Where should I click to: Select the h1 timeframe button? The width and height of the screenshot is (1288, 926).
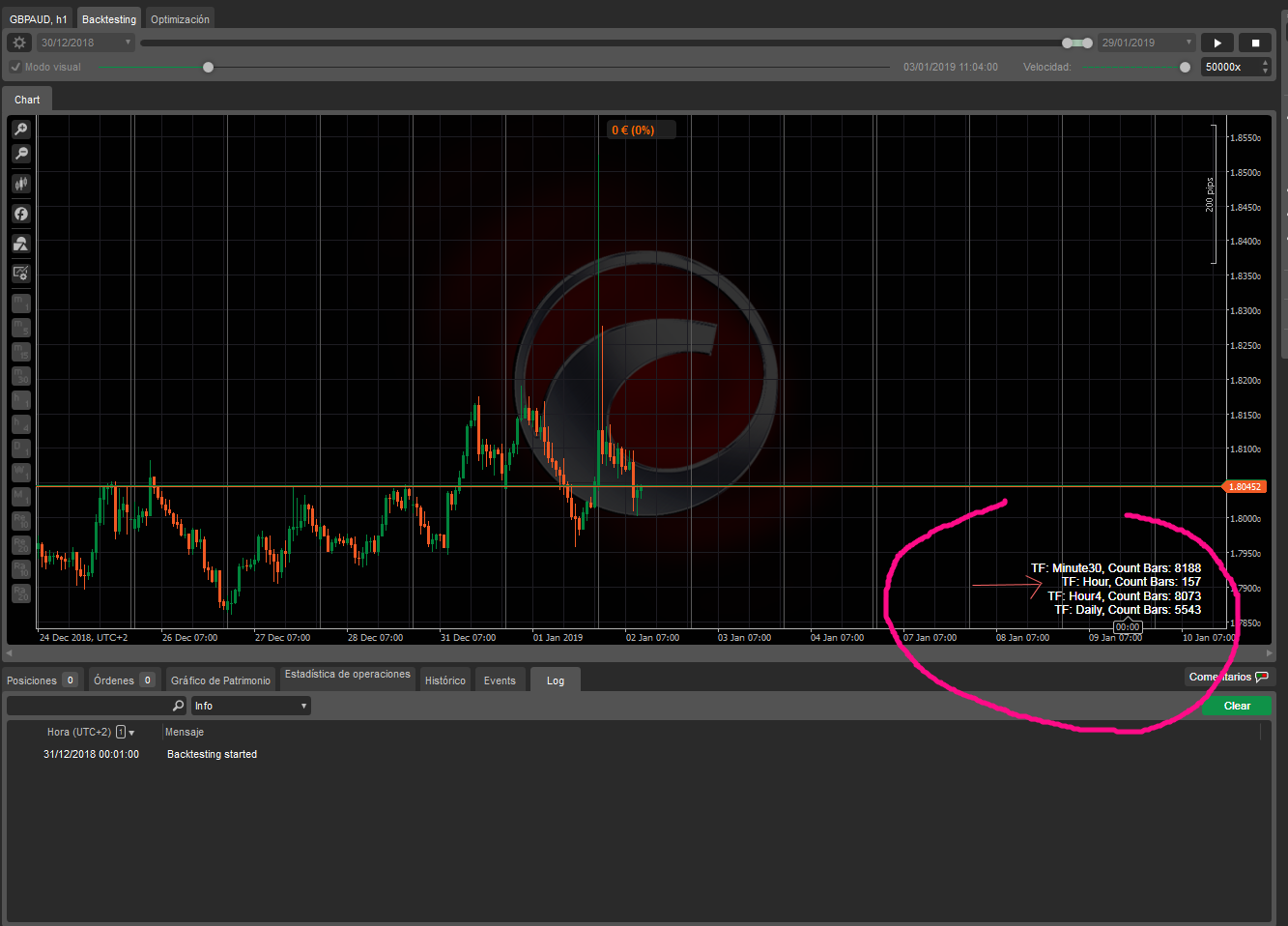point(20,399)
